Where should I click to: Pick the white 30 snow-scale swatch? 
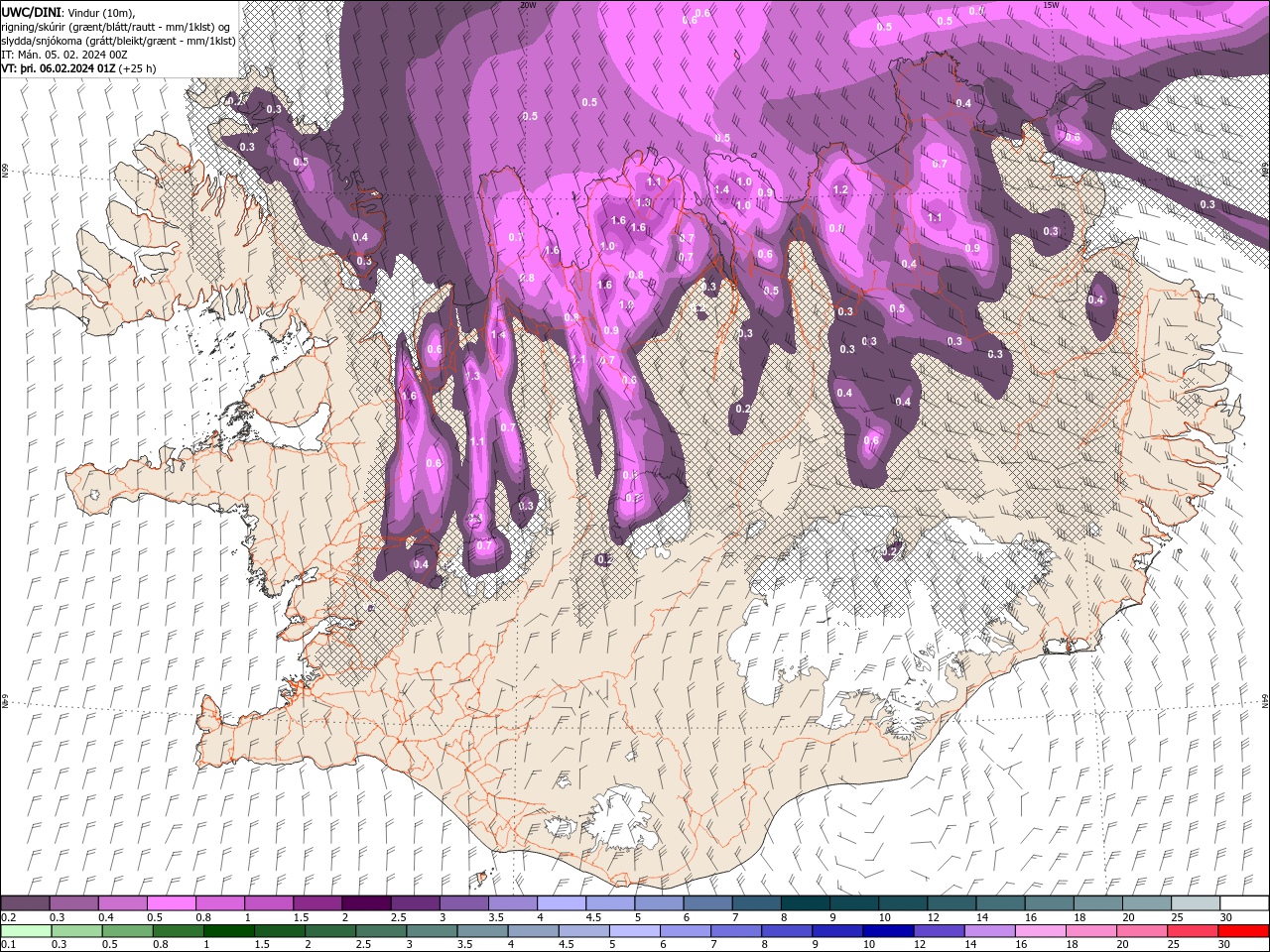1244,902
